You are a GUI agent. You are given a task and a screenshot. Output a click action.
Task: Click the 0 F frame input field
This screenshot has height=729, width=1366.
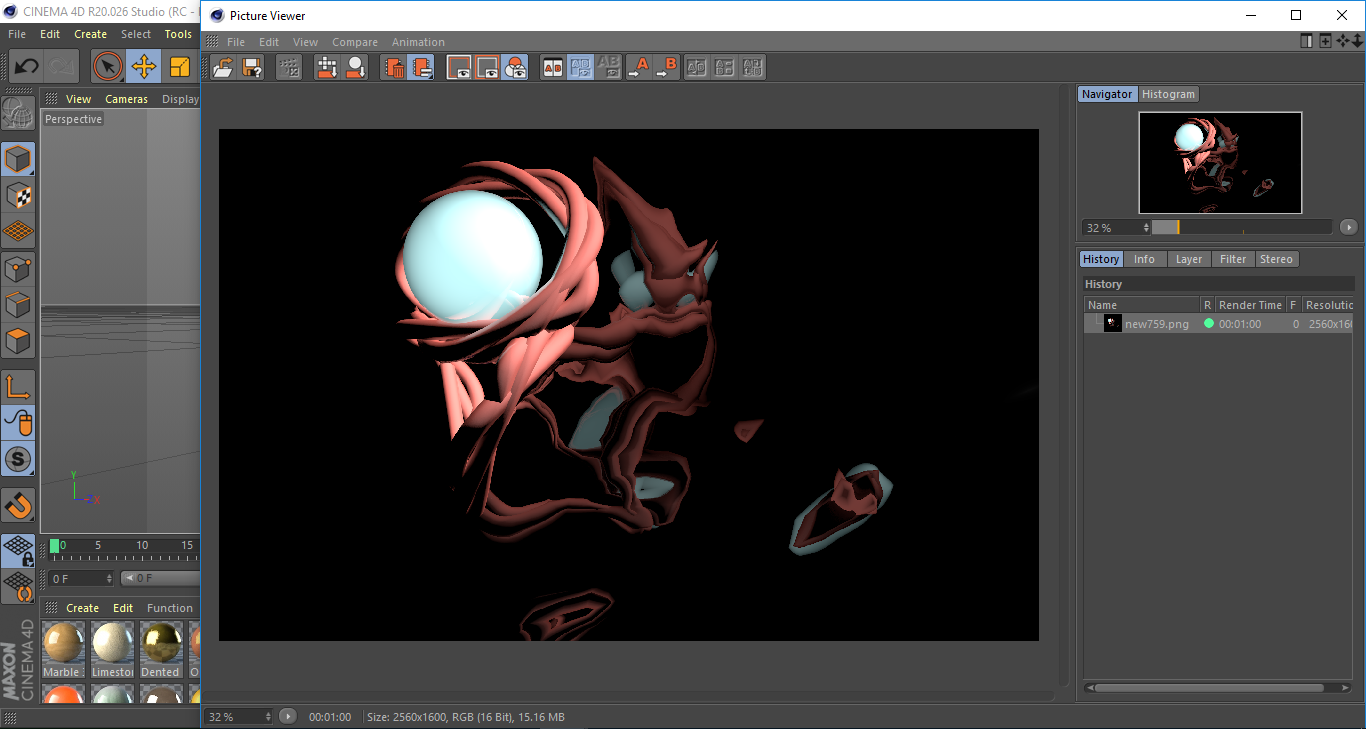coord(80,578)
